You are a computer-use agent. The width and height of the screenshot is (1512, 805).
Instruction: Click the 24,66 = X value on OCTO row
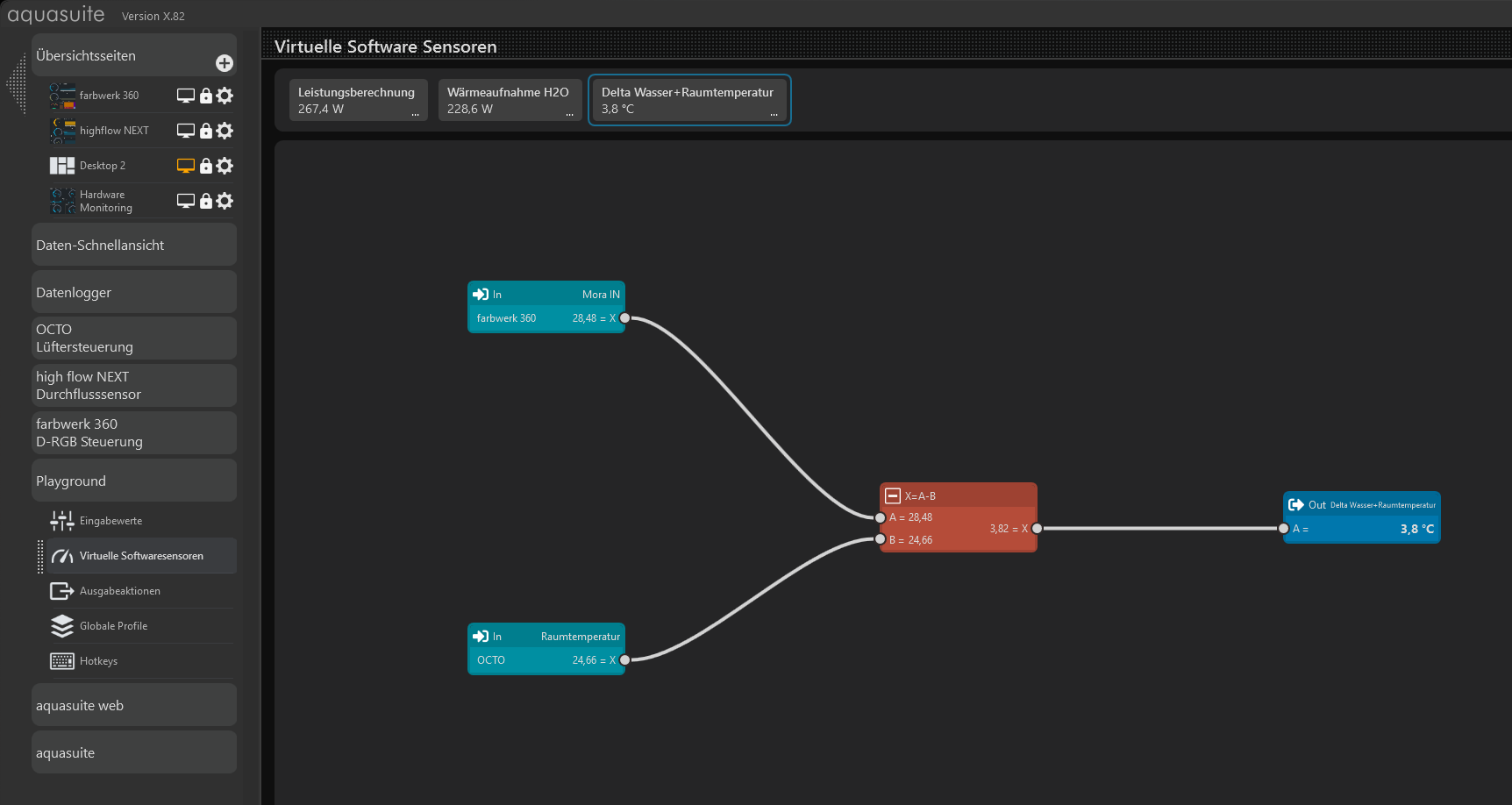594,660
